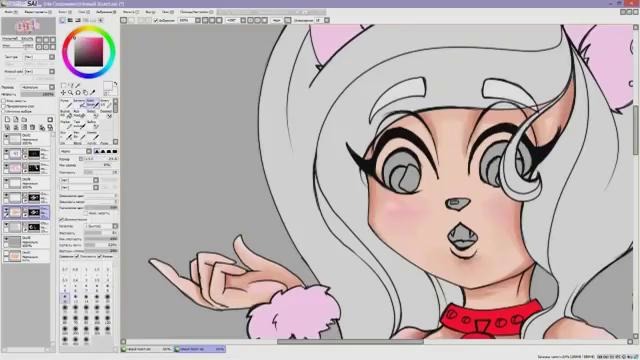Choose the Watercolor brush tool
The image size is (640, 360).
106,103
